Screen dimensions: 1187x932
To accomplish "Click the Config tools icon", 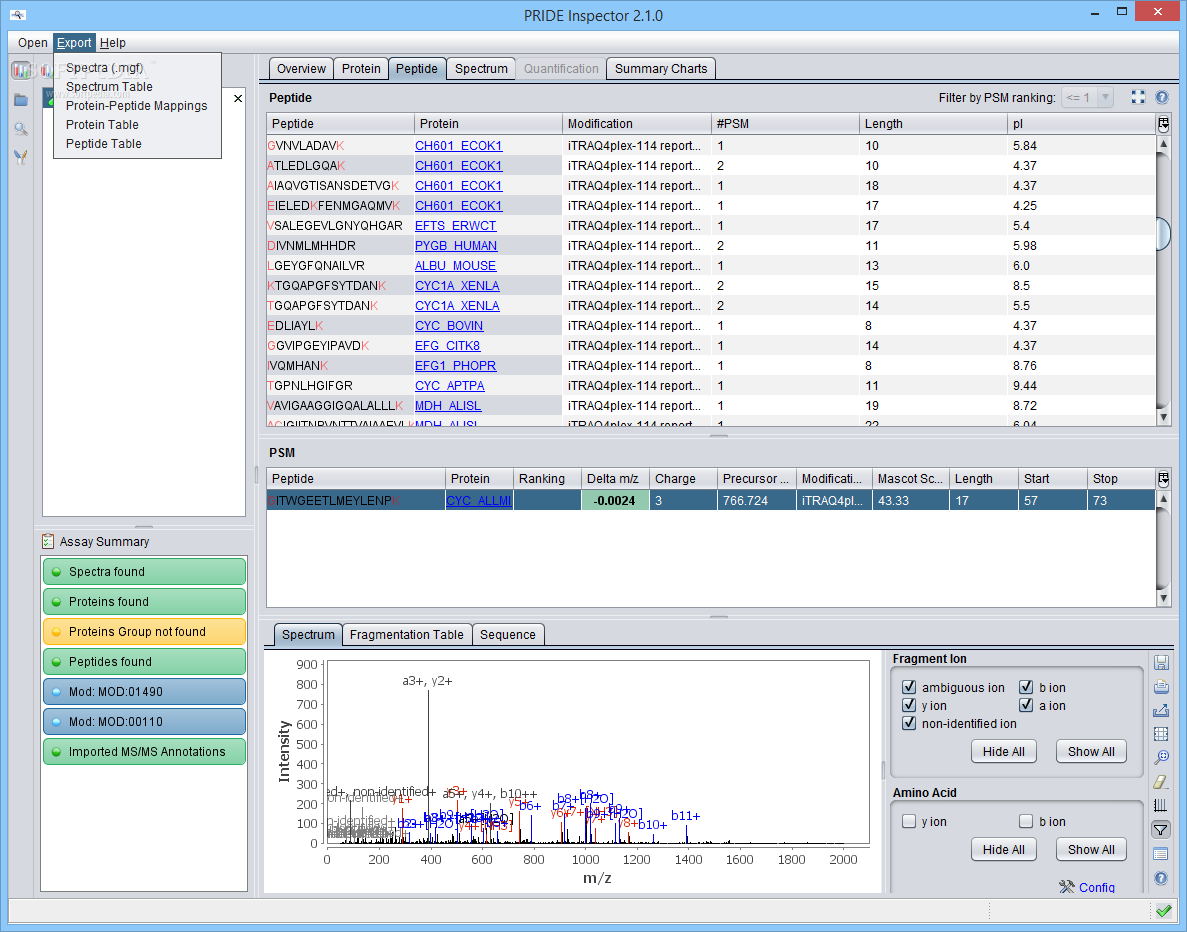I will click(1067, 887).
